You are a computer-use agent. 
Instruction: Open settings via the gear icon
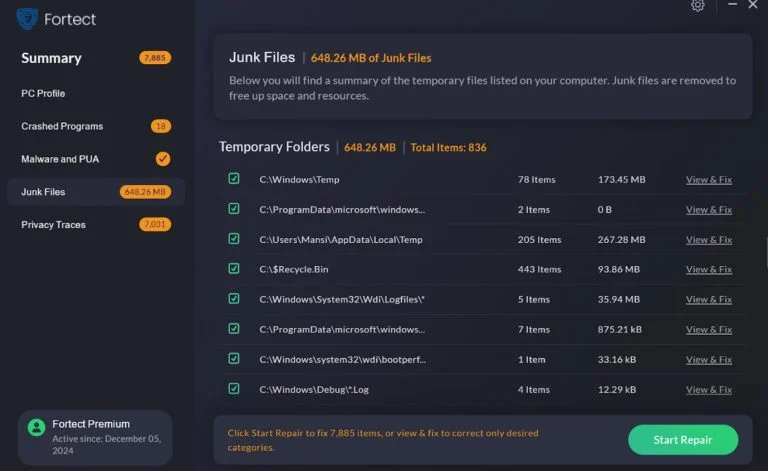(698, 5)
